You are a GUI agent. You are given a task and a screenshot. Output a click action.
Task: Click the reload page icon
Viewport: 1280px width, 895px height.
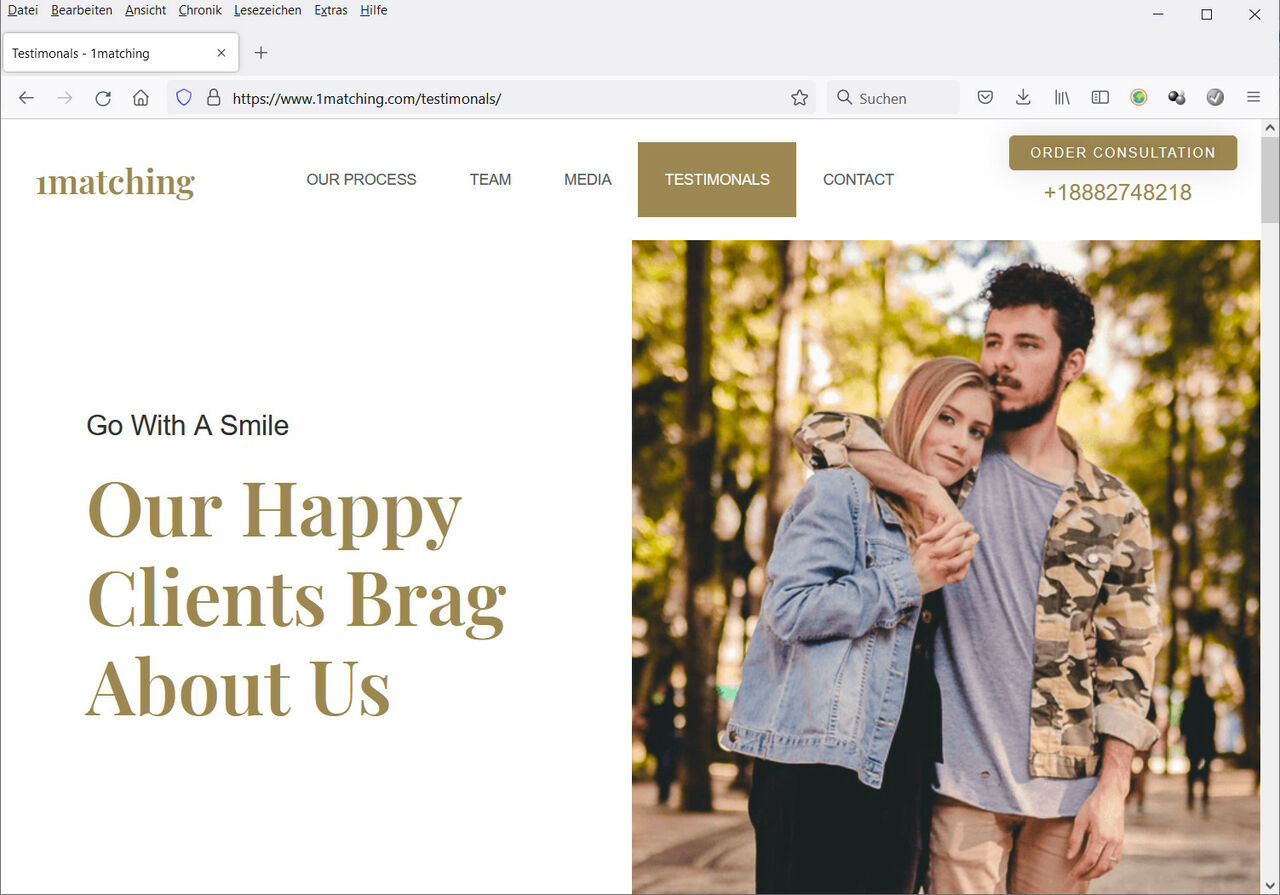click(x=102, y=98)
